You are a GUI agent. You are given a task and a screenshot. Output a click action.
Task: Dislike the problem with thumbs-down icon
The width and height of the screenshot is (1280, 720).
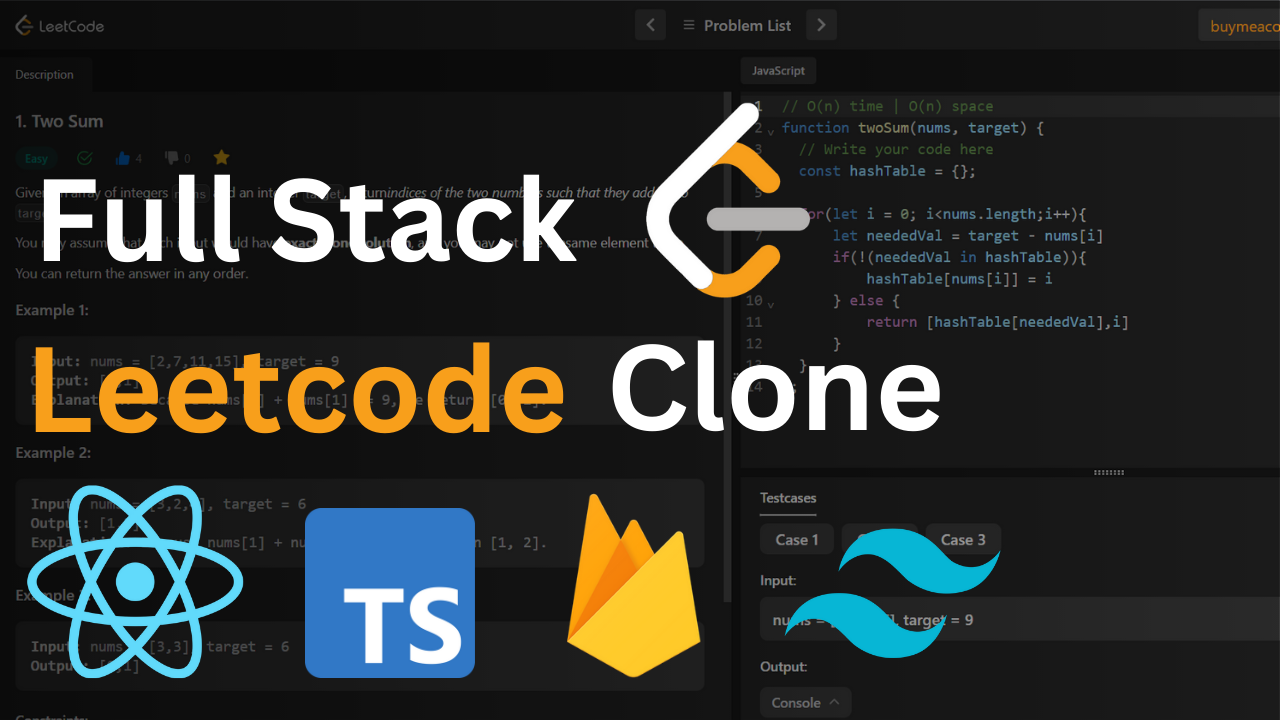172,158
